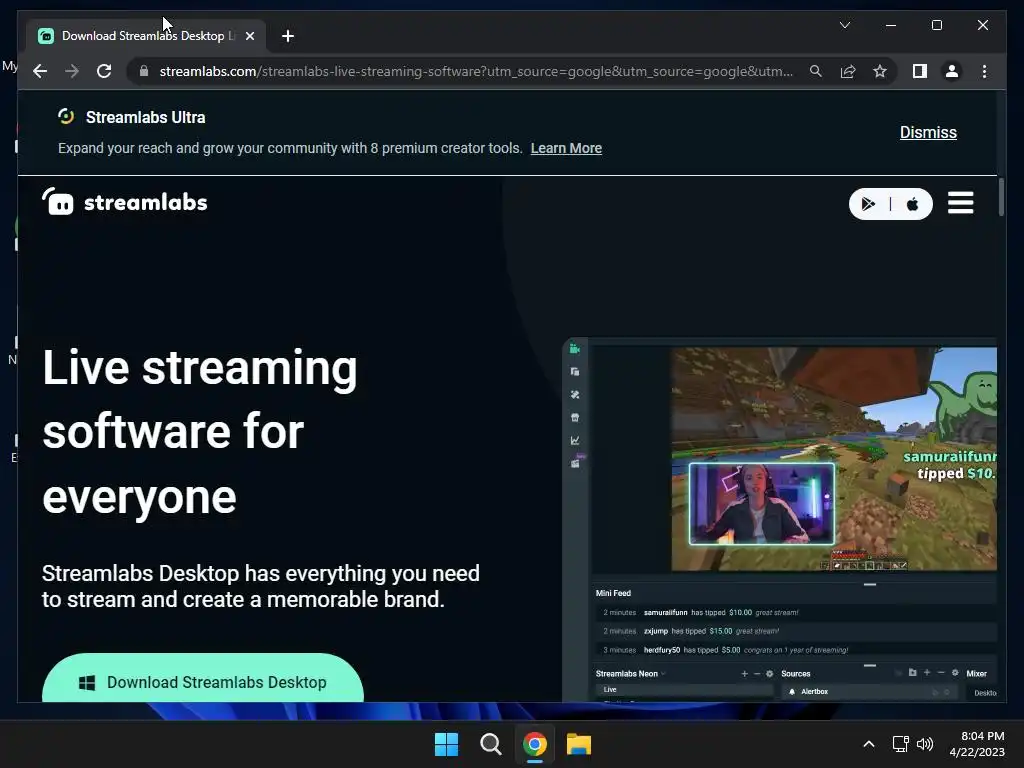Bookmark this page with the star
The image size is (1024, 768).
(880, 71)
